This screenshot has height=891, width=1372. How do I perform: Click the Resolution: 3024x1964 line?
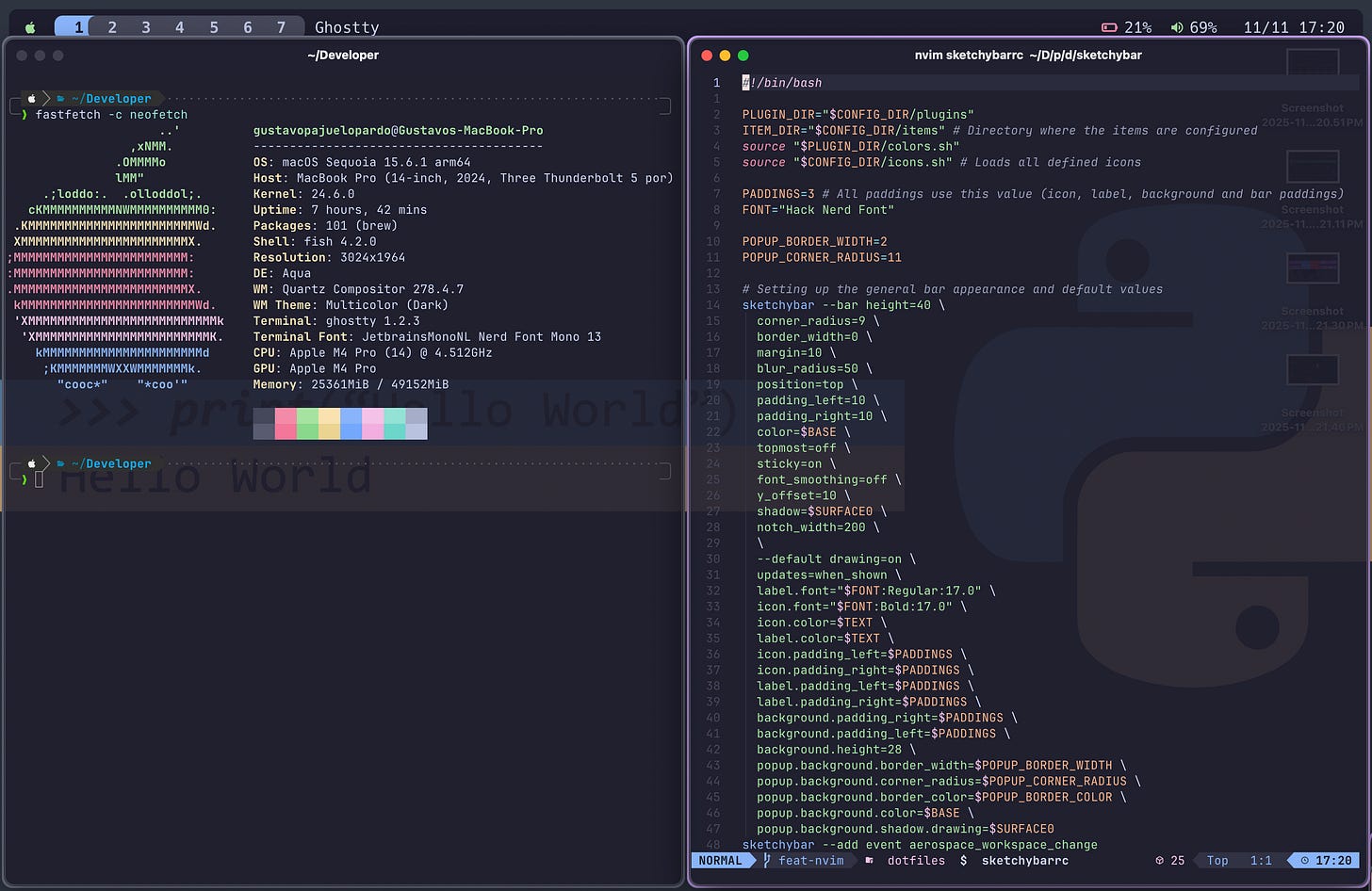click(329, 257)
